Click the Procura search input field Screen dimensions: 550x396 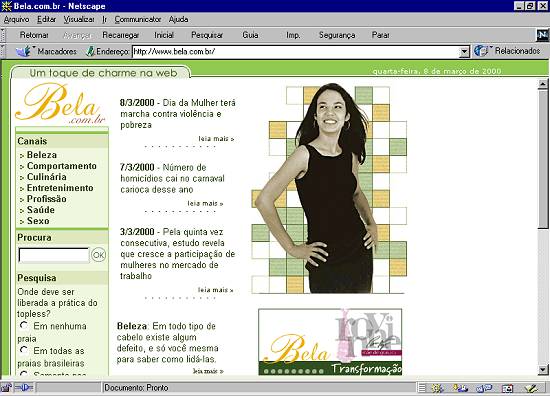point(54,255)
